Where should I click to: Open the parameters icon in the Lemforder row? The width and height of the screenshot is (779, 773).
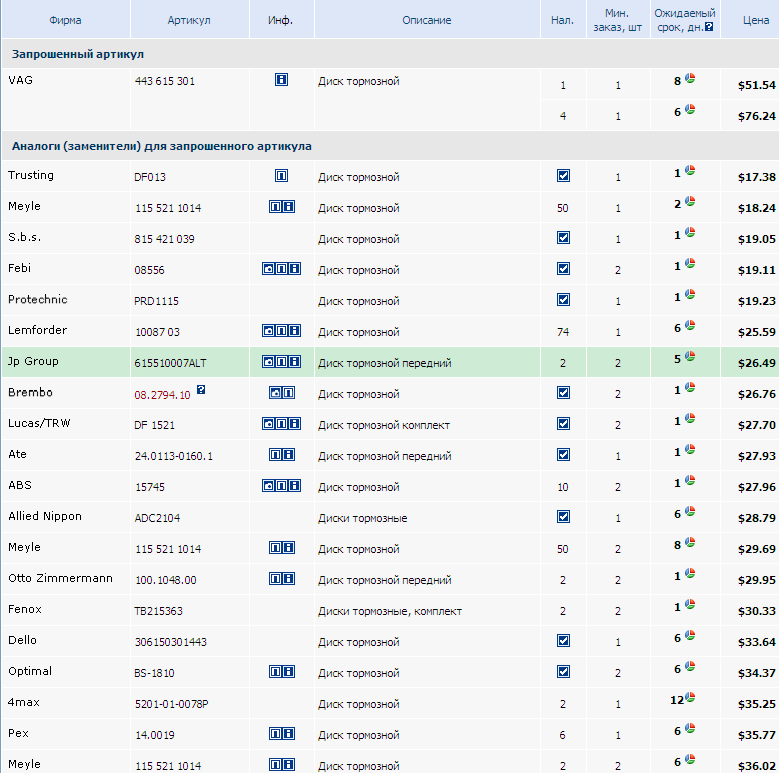(x=281, y=330)
